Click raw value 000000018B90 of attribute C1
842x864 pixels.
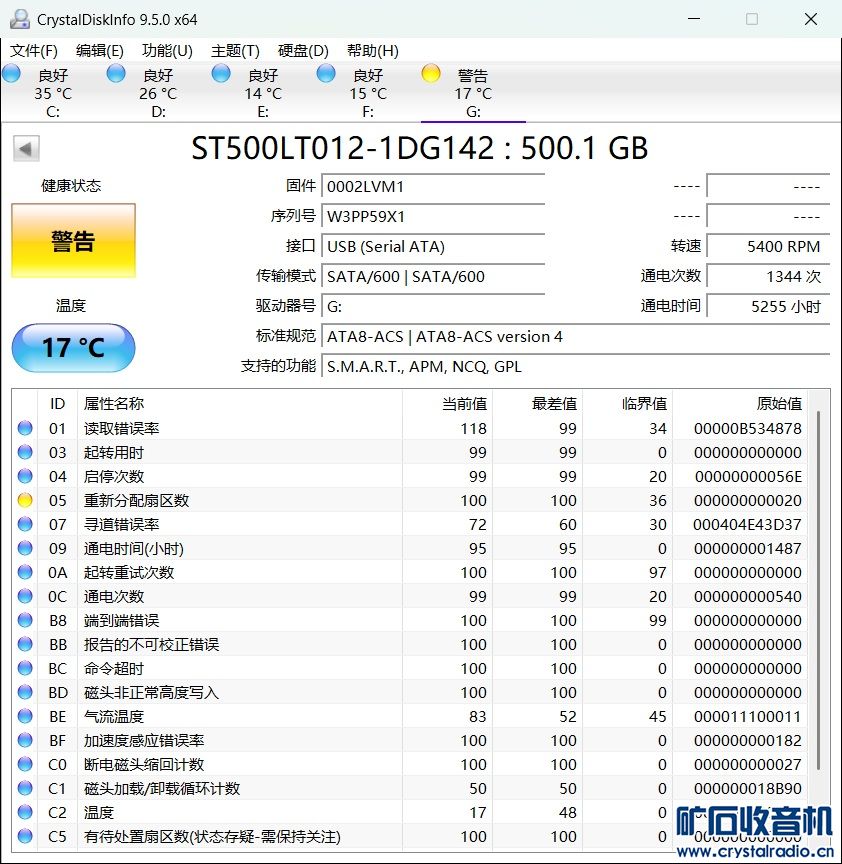(748, 789)
